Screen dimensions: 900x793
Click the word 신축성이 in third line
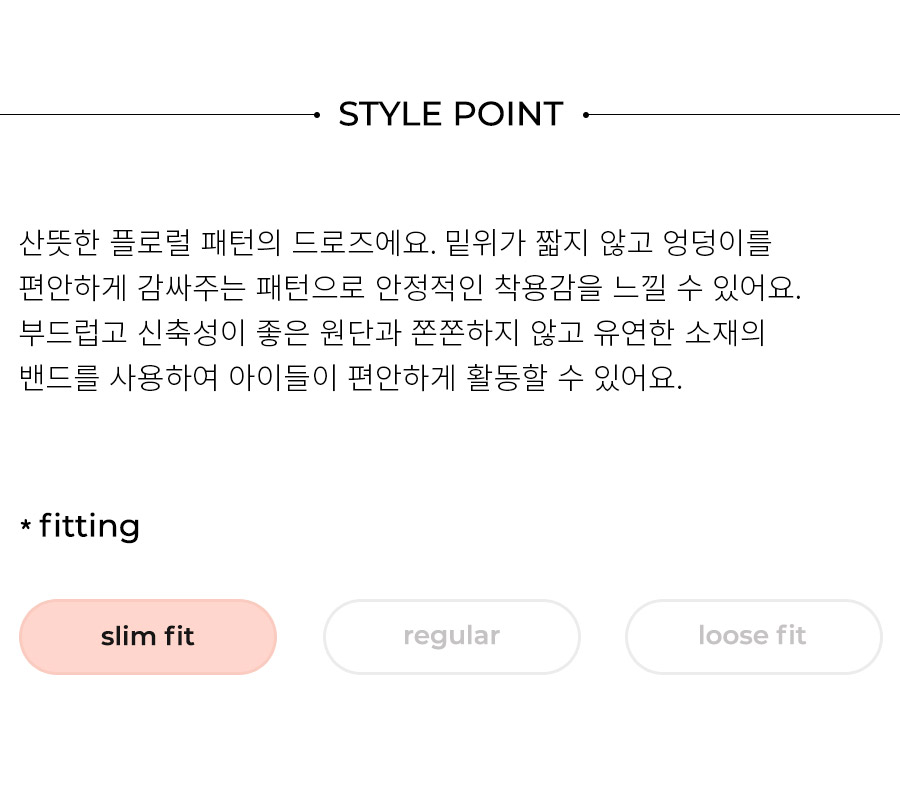coord(192,333)
